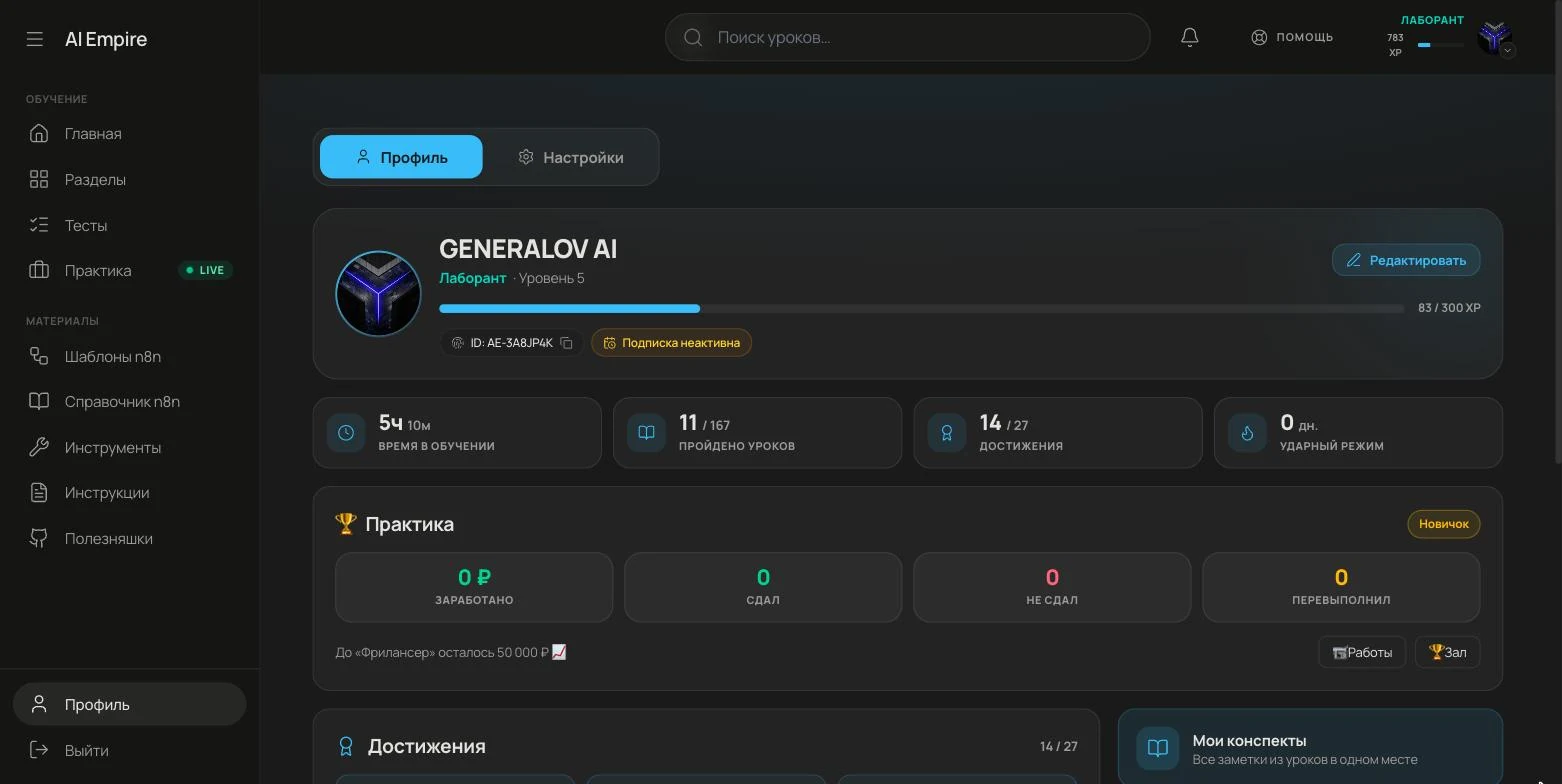Click the book icon for Пройдено уроков

(x=646, y=433)
